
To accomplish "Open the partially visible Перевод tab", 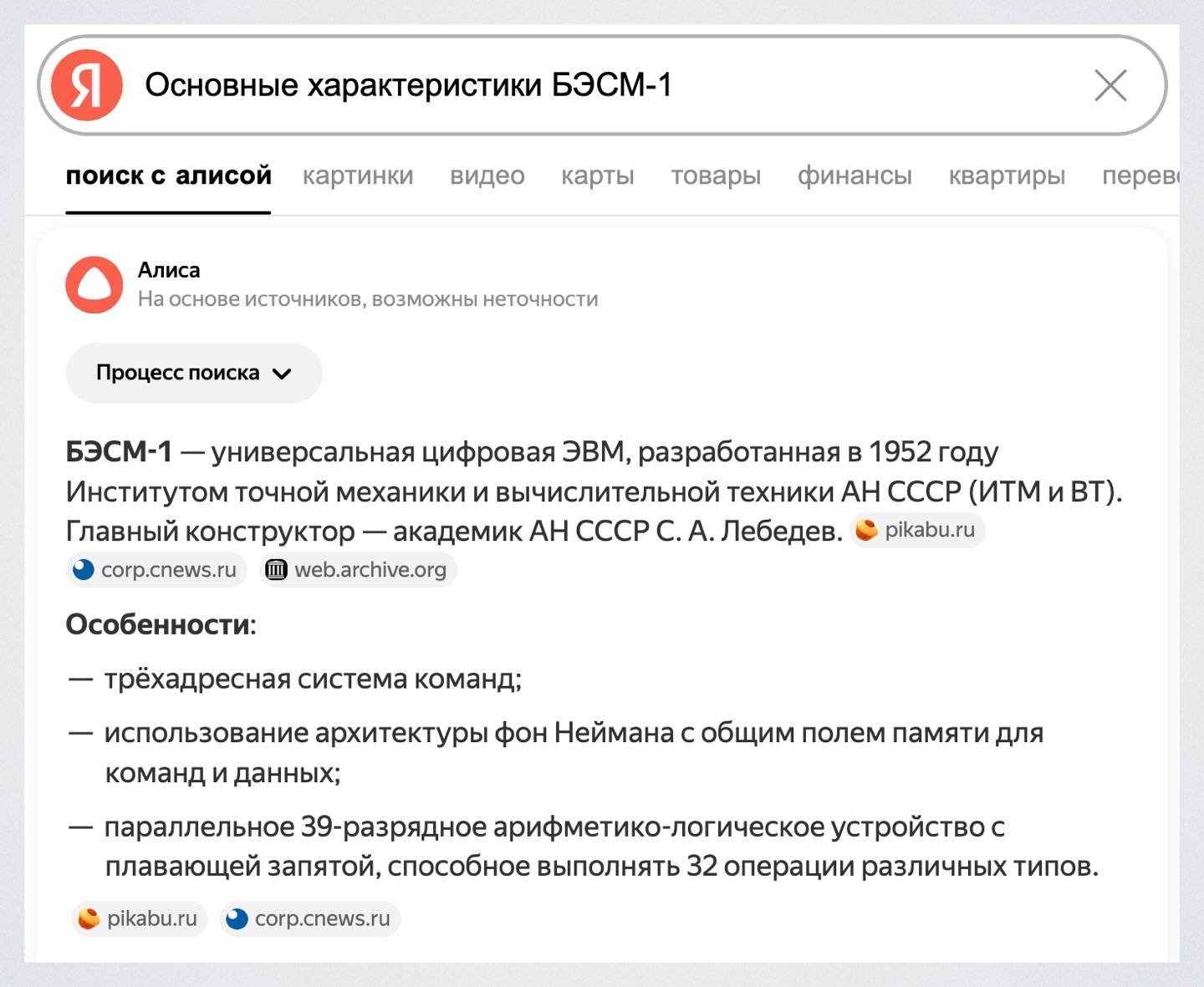I will (1140, 176).
